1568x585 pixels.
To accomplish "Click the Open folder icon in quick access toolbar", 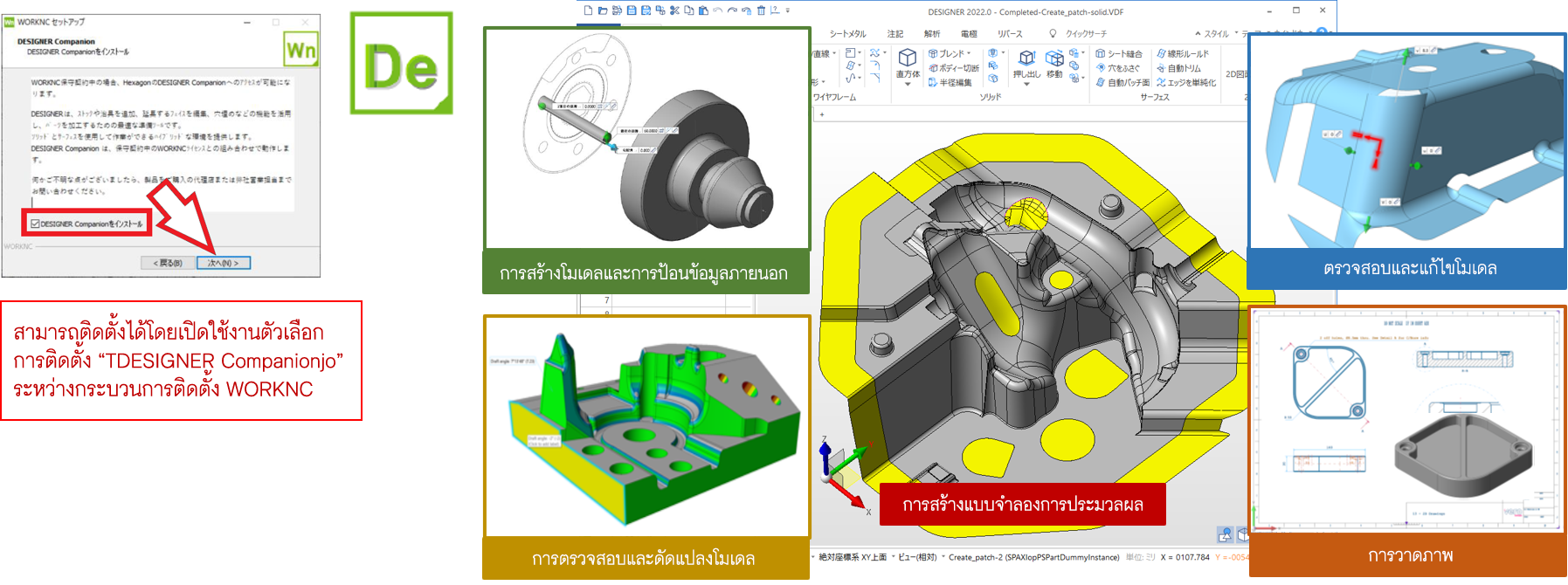I will click(x=603, y=10).
